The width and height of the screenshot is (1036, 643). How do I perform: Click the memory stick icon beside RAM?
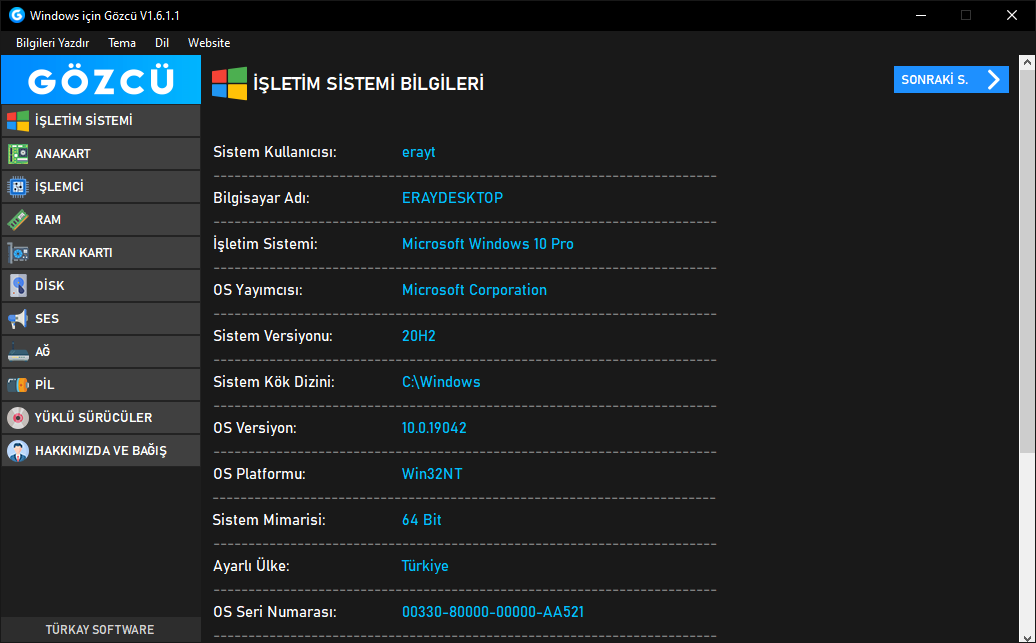pos(18,220)
